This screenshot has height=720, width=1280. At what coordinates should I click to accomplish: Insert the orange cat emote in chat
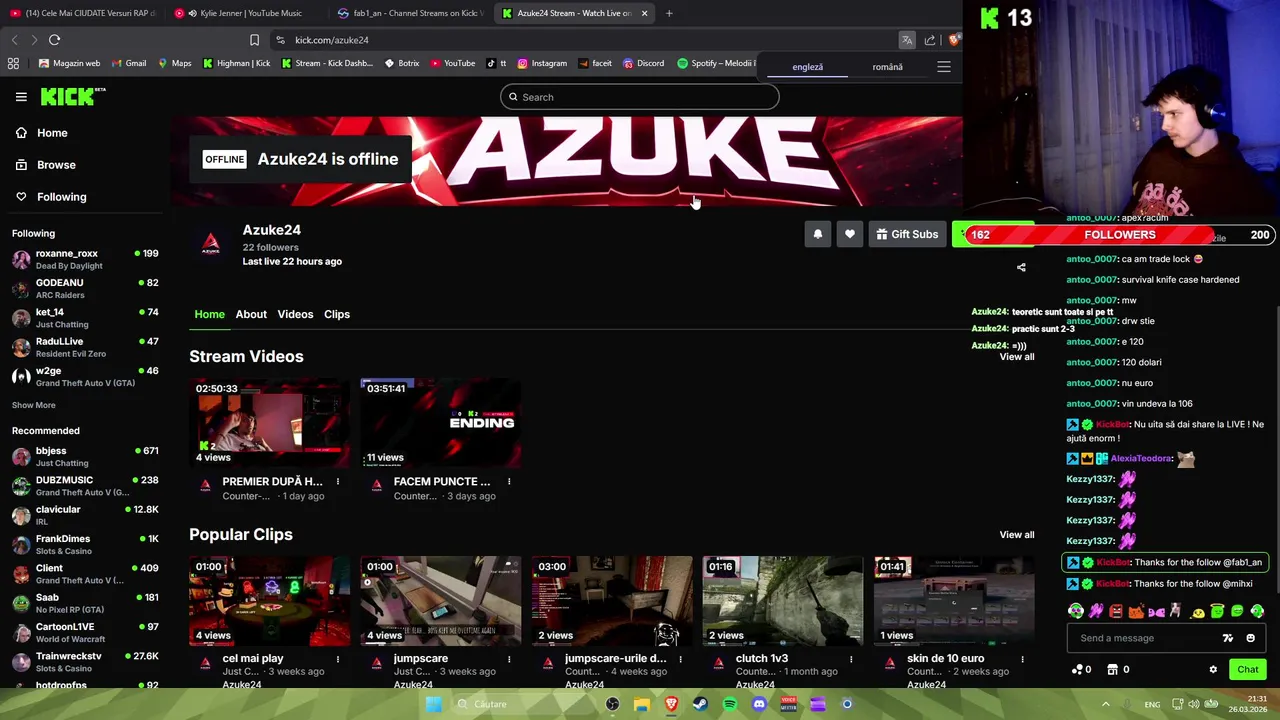[x=1136, y=611]
